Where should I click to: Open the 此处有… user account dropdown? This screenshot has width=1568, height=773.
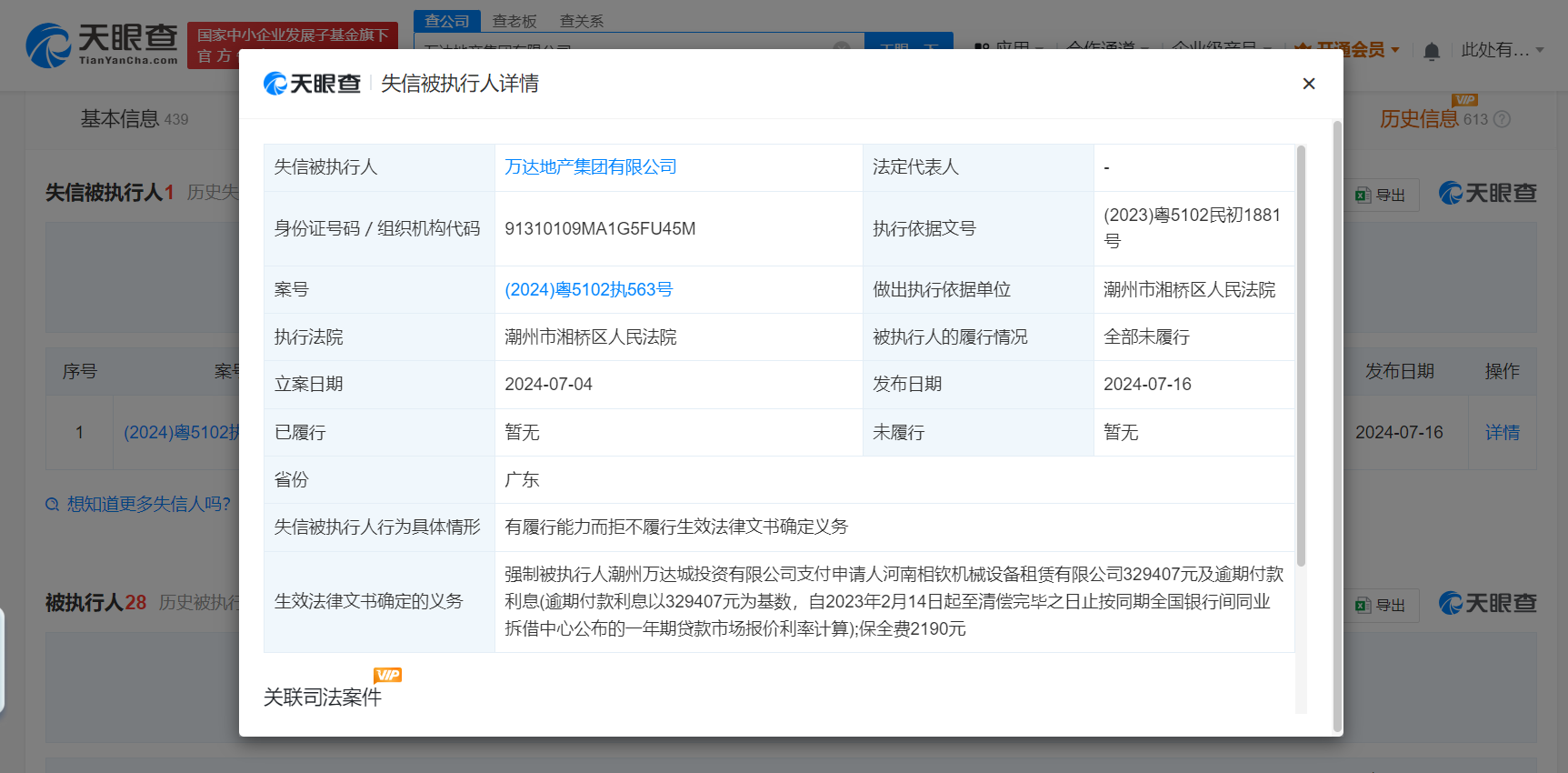pos(1503,50)
